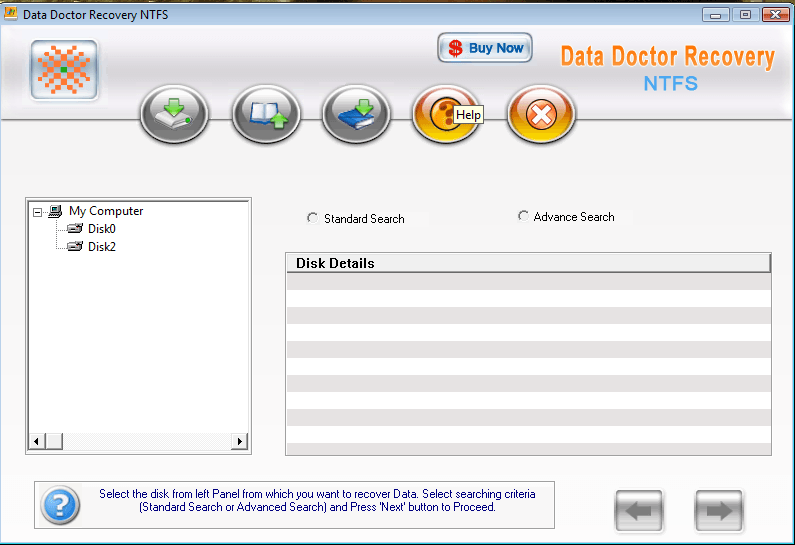
Task: Maximize the Data Doctor Recovery window
Action: pyautogui.click(x=745, y=15)
